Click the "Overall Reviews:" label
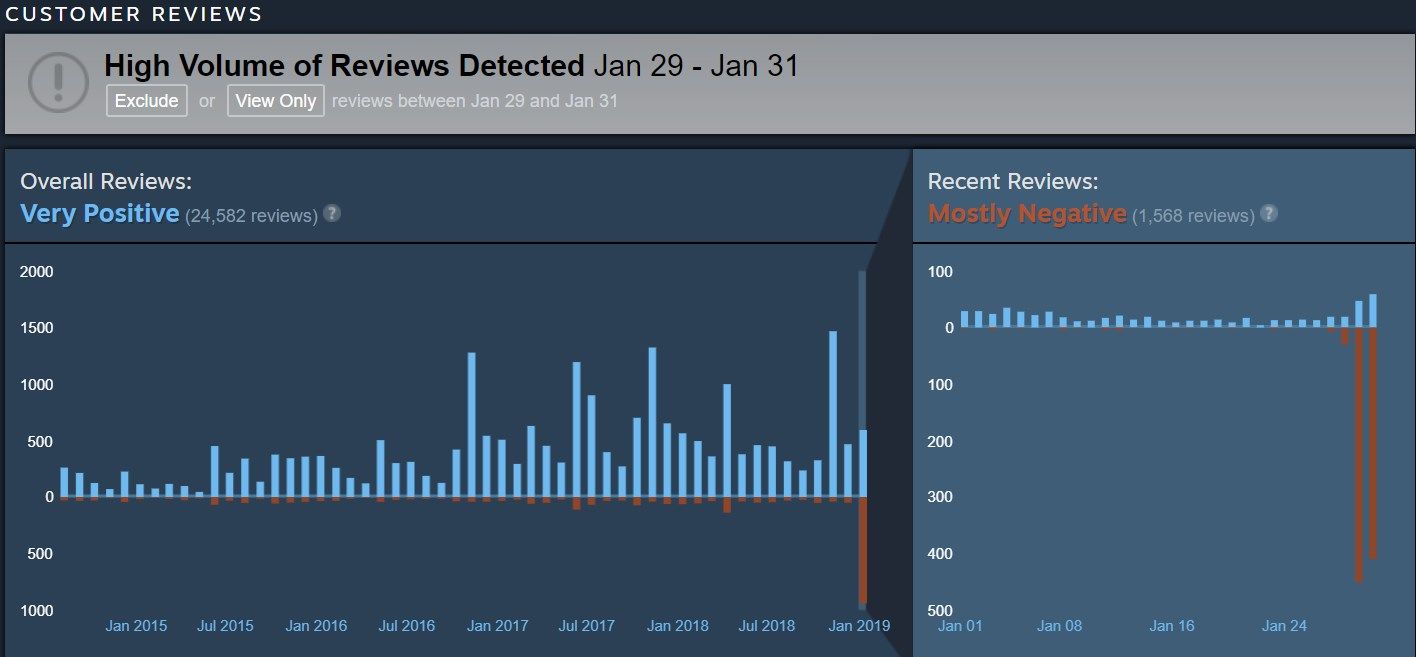 (106, 181)
